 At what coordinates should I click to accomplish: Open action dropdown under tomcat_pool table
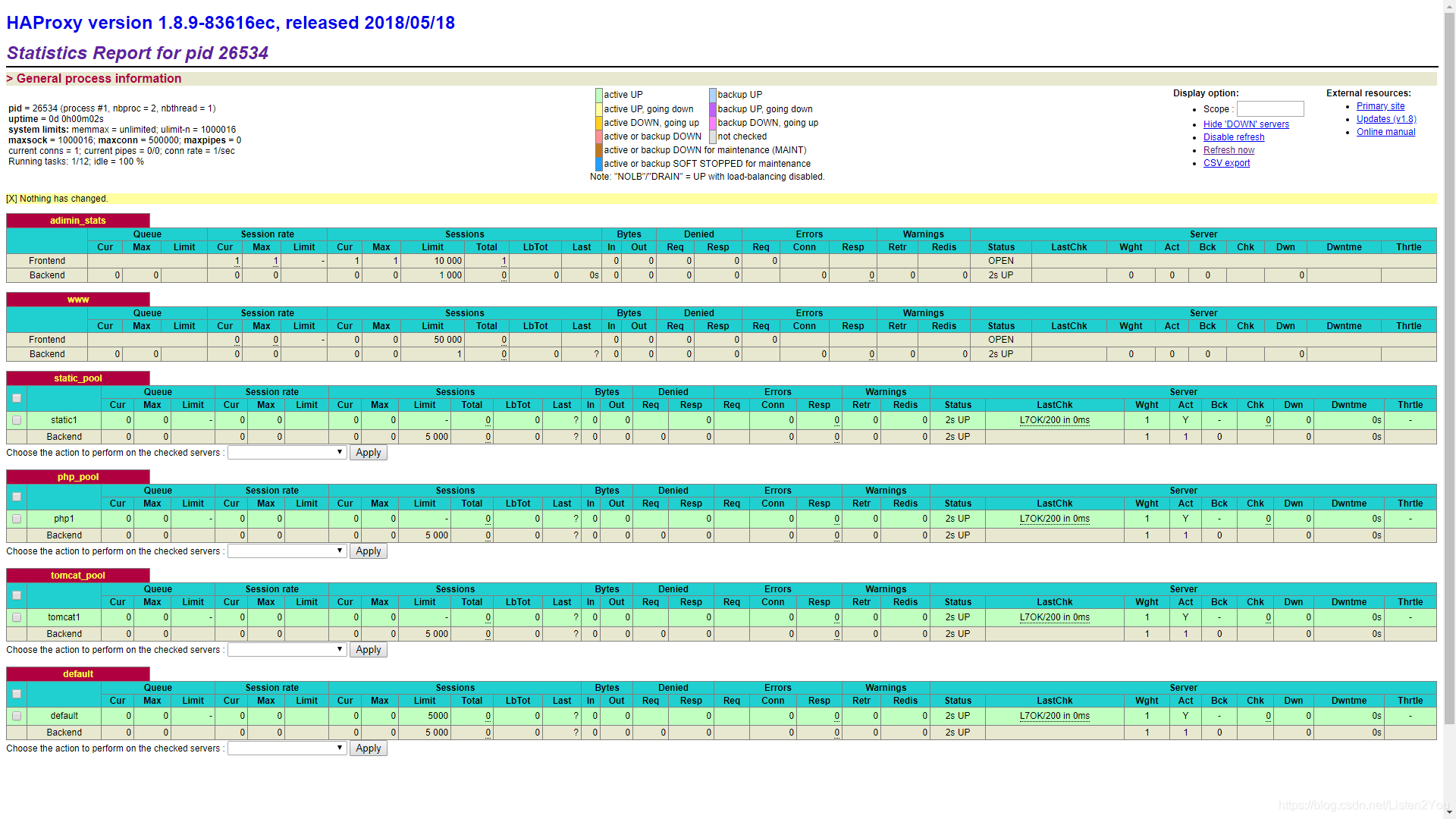(x=287, y=650)
